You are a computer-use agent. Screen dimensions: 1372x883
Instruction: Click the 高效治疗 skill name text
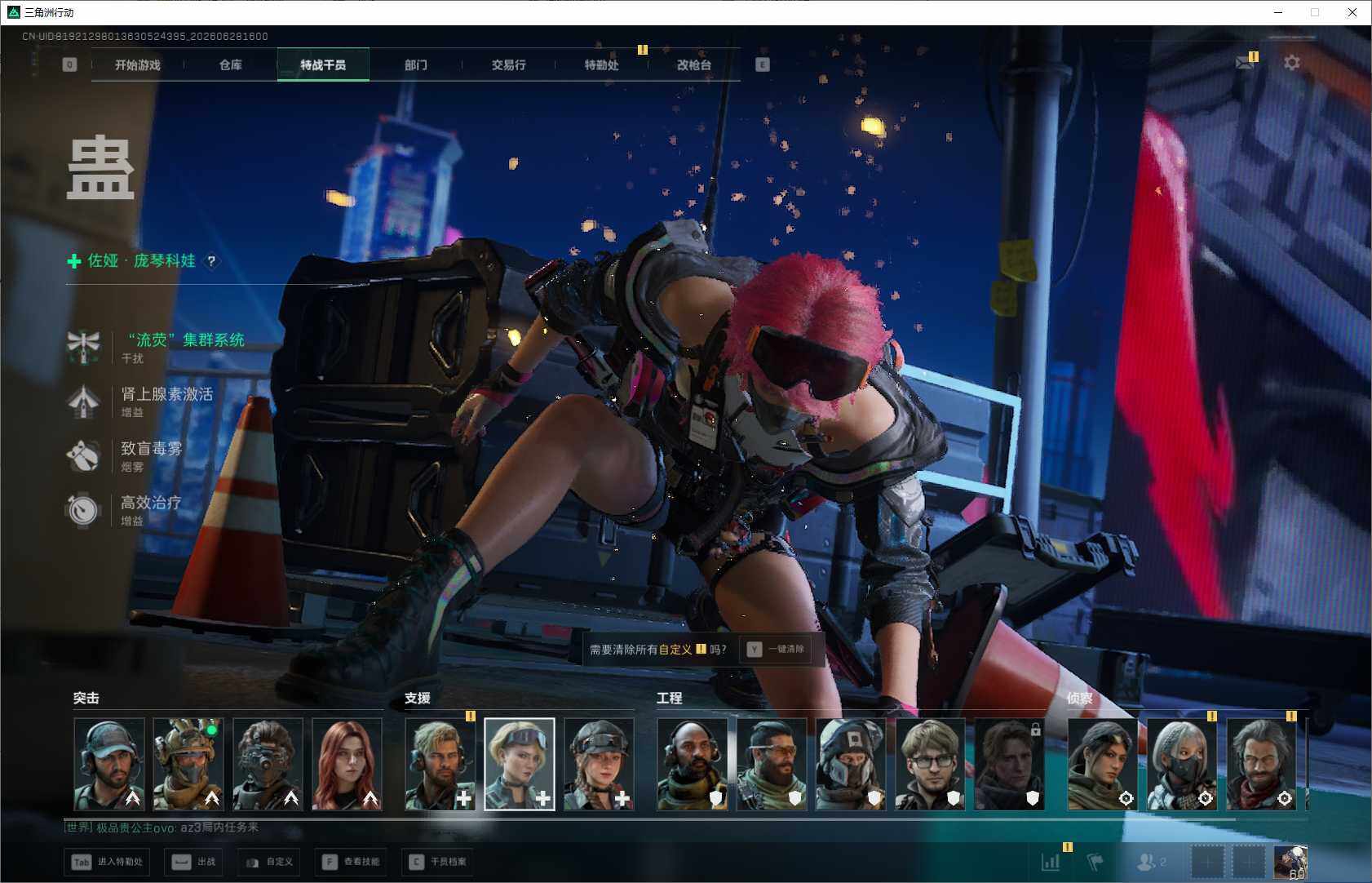coord(151,503)
